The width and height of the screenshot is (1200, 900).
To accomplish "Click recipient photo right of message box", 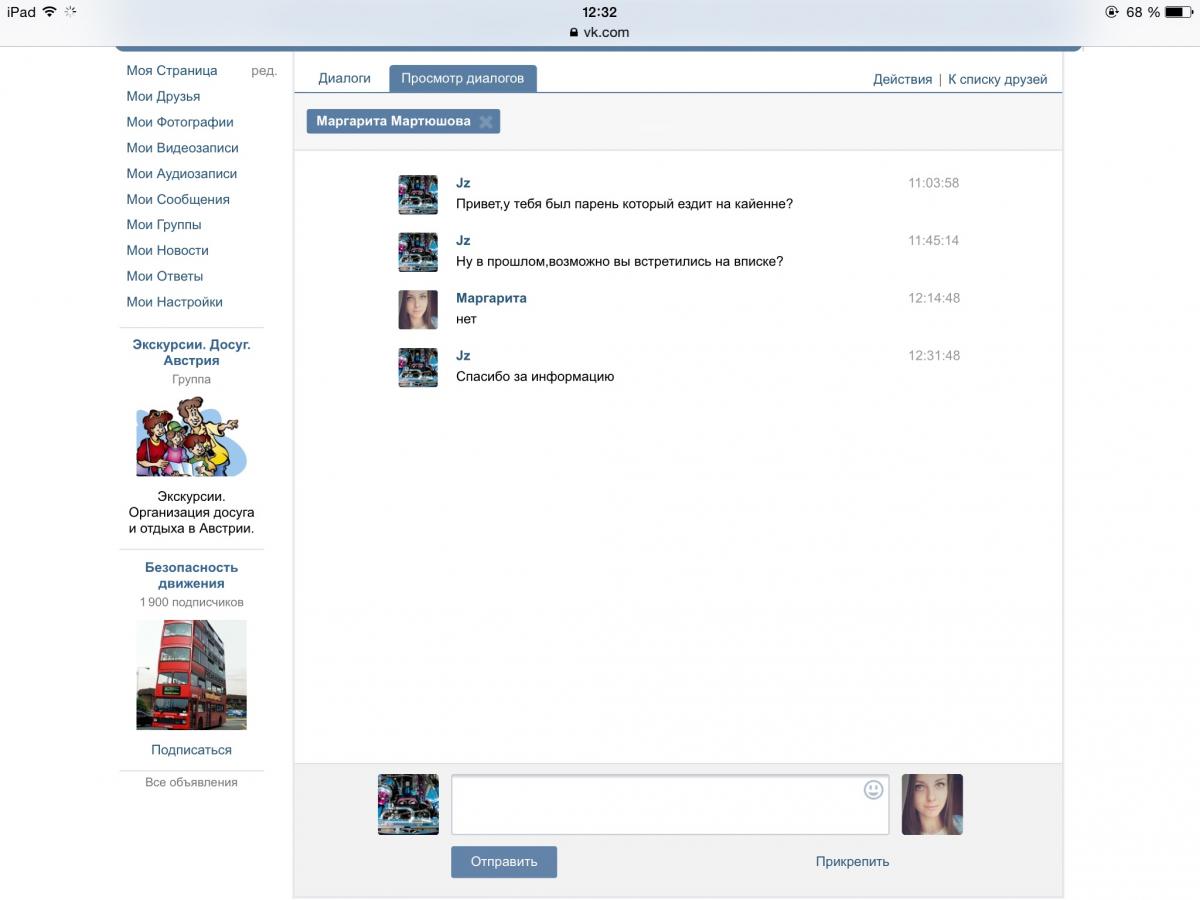I will (932, 804).
